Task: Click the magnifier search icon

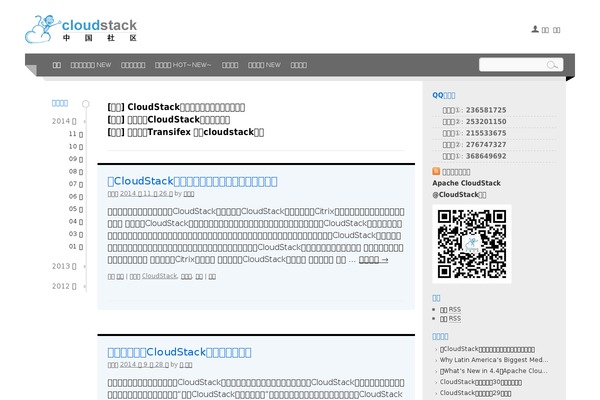Action: pyautogui.click(x=552, y=65)
